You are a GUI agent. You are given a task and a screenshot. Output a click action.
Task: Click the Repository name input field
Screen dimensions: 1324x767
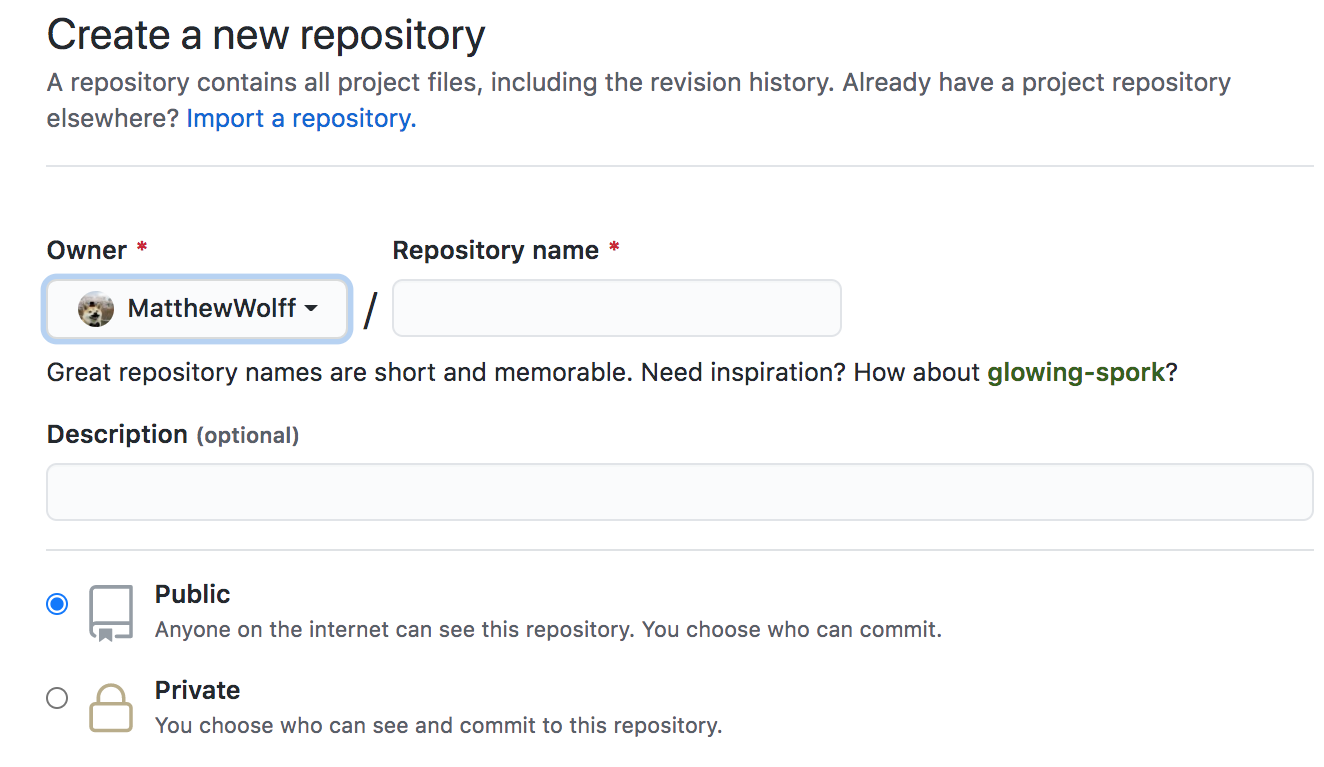615,307
